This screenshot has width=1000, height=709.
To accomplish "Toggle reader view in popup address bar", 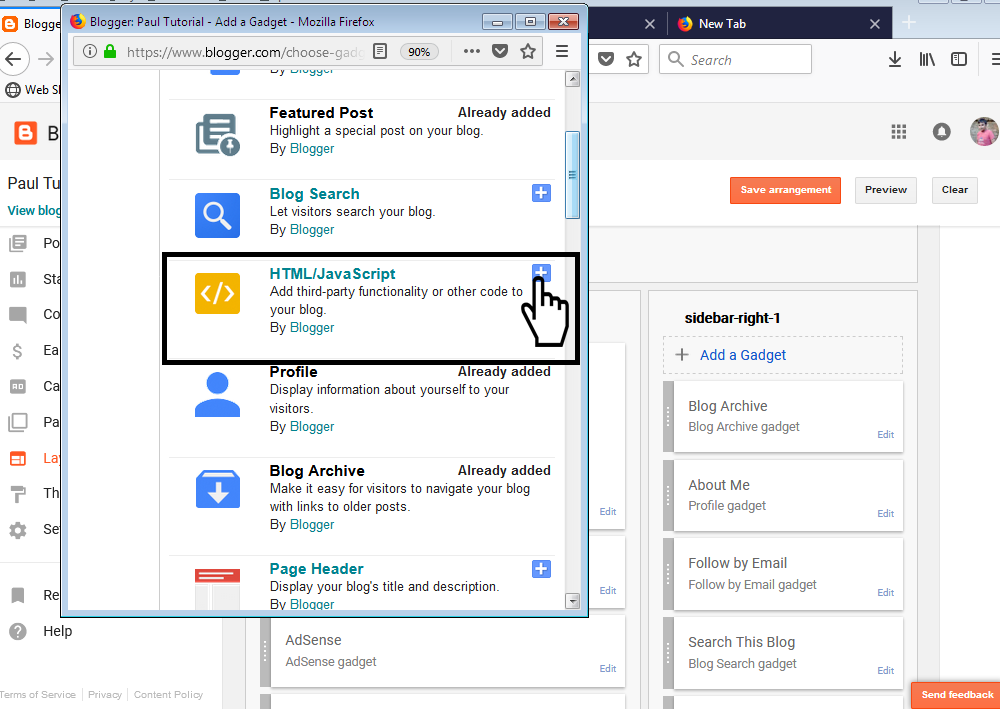I will pyautogui.click(x=380, y=51).
